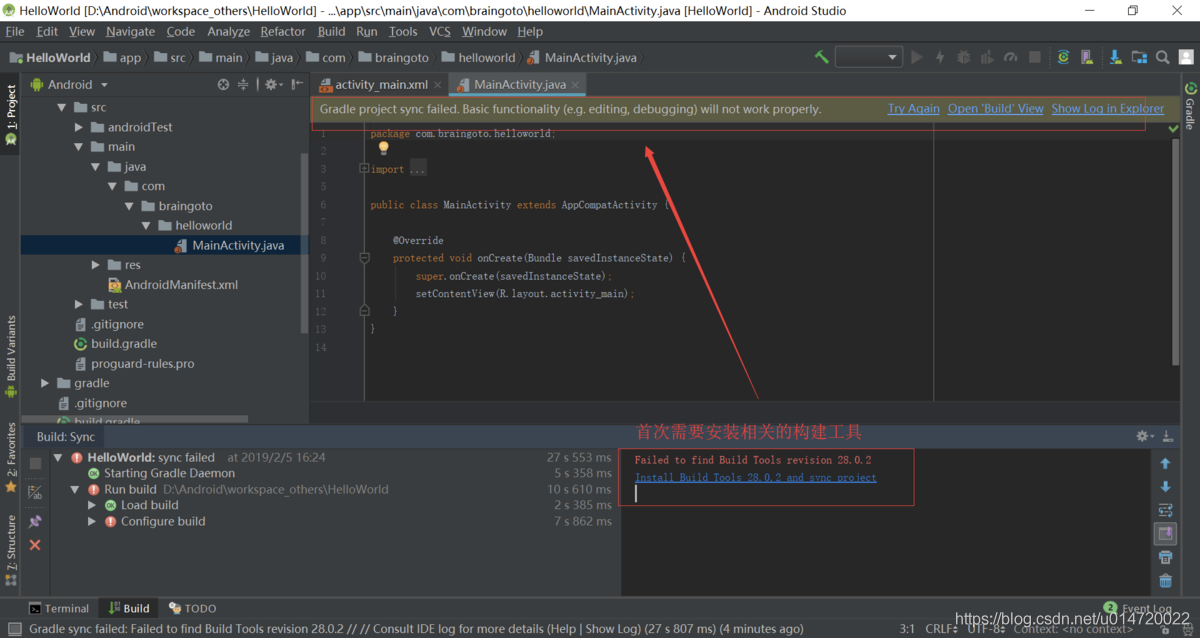
Task: Click Open 'Build' View link
Action: (996, 109)
